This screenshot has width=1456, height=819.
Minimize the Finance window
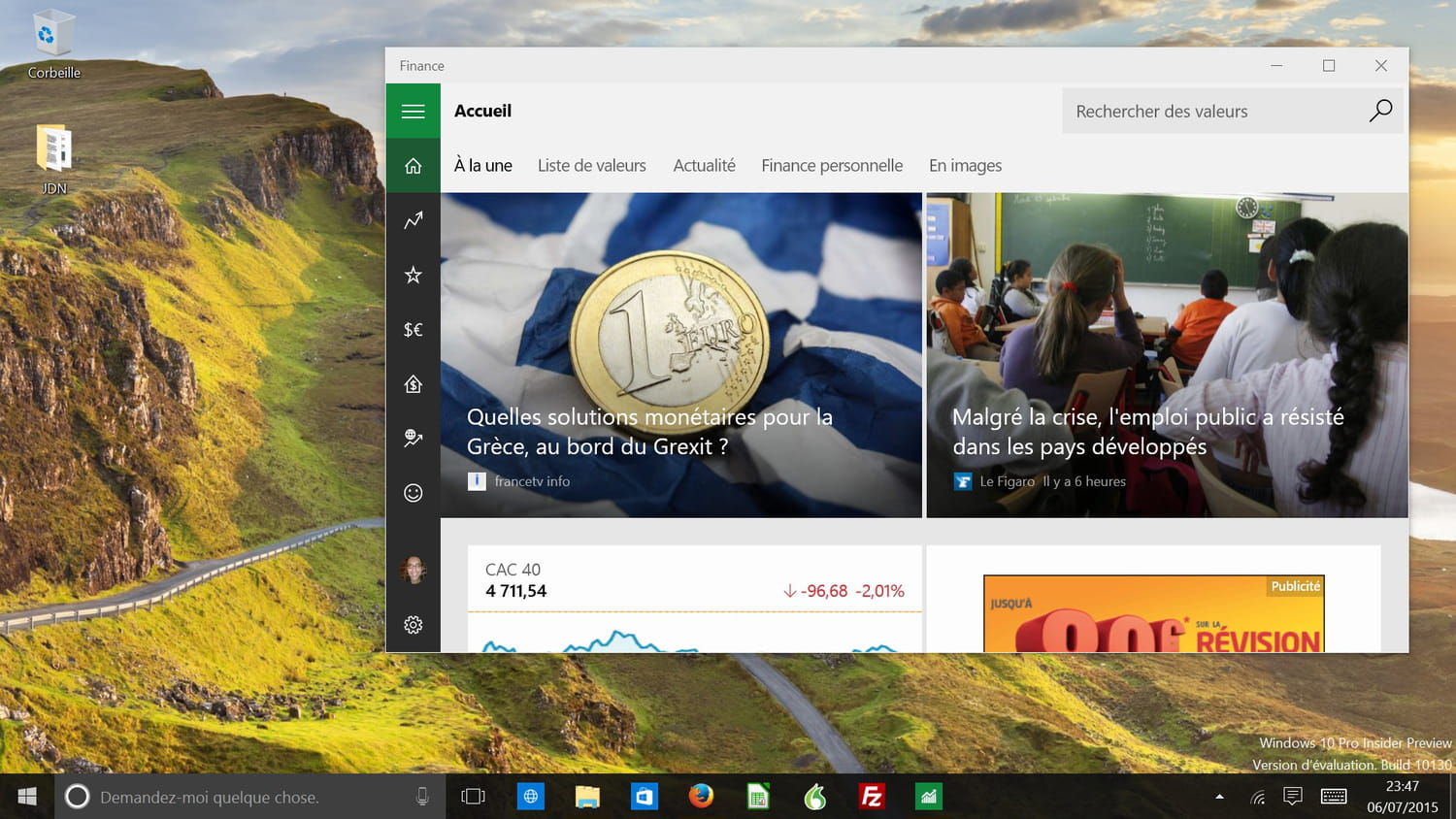tap(1276, 65)
